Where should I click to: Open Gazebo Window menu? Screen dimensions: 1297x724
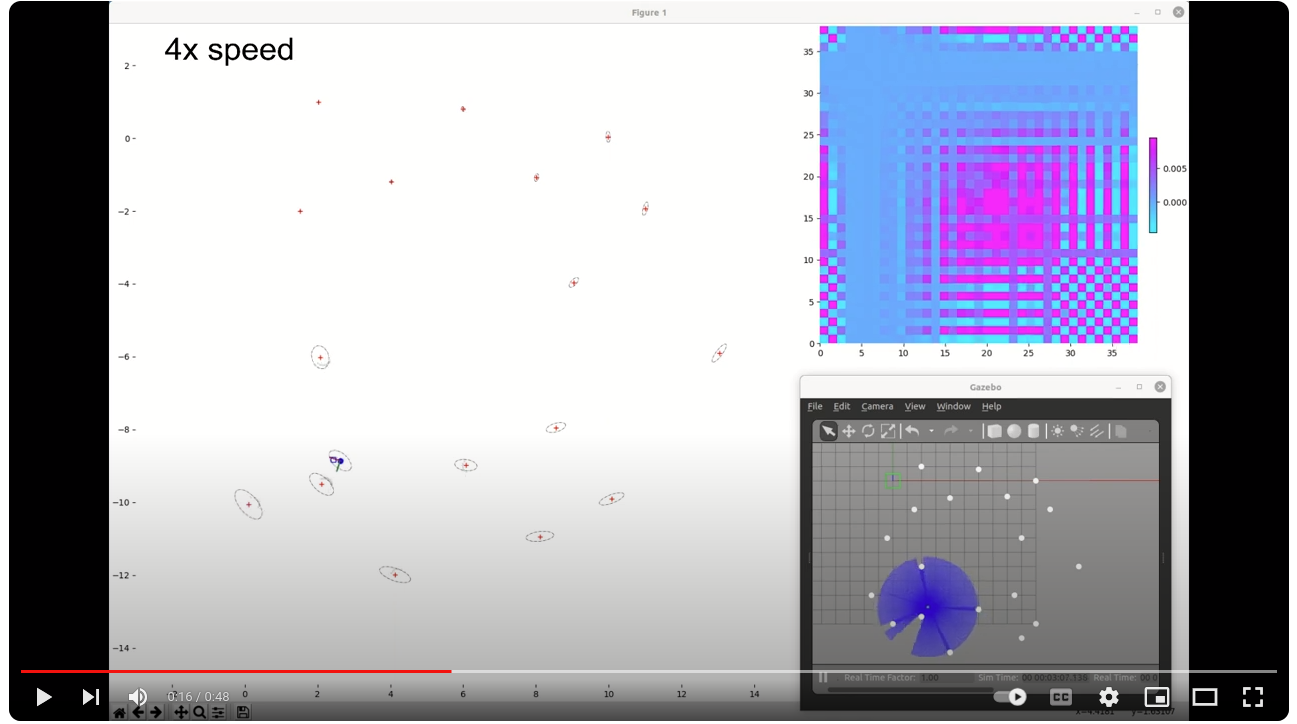(x=954, y=407)
